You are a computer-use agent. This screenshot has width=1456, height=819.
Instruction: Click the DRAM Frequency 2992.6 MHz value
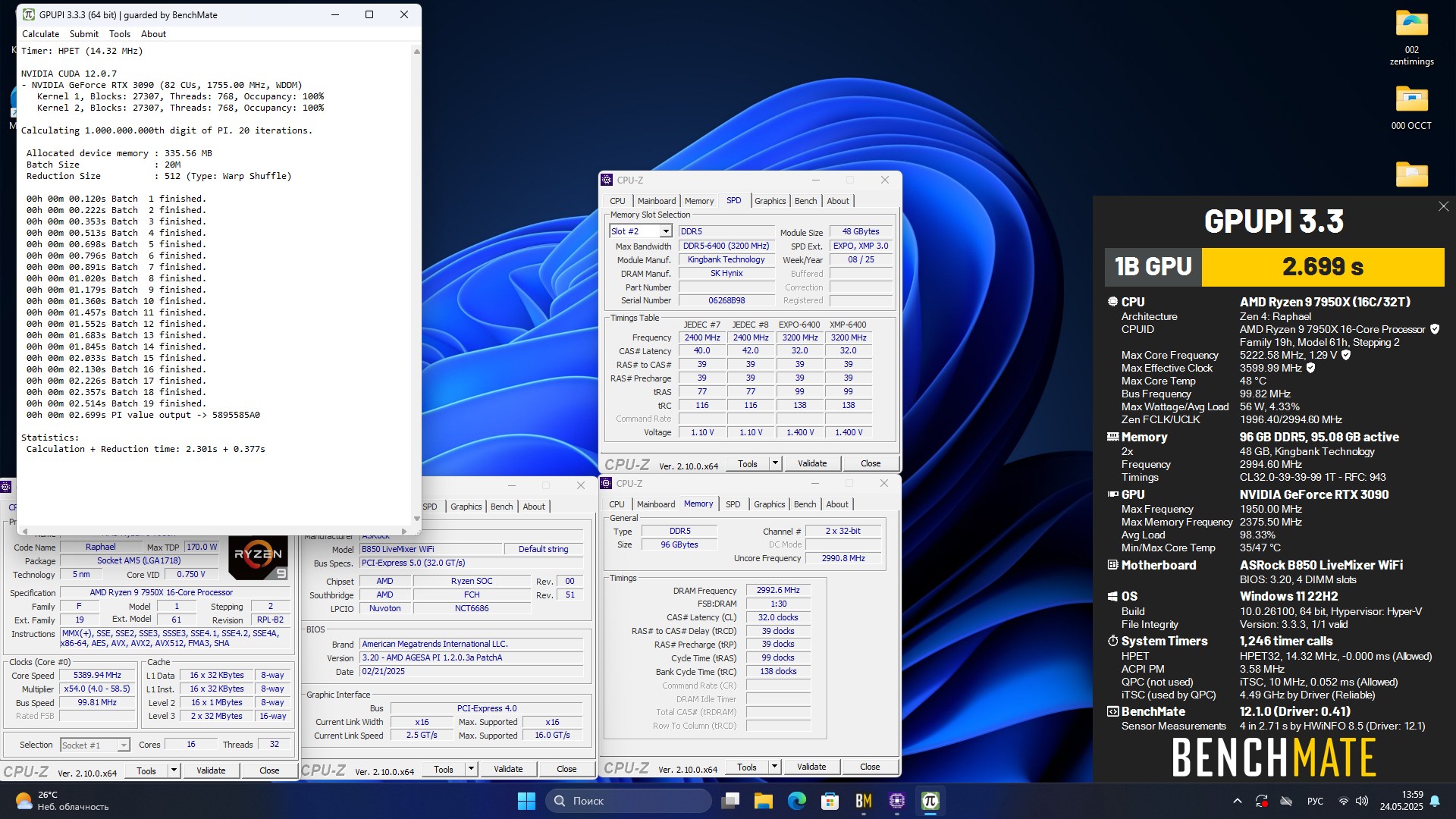tap(778, 590)
